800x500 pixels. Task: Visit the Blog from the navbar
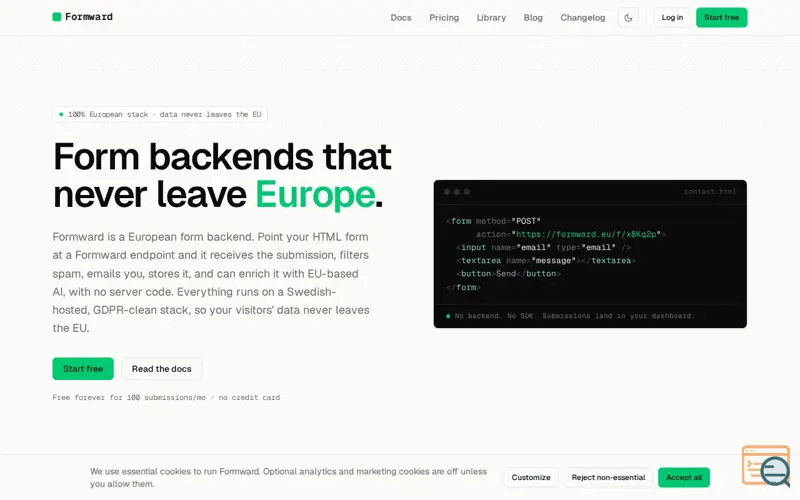click(x=533, y=17)
